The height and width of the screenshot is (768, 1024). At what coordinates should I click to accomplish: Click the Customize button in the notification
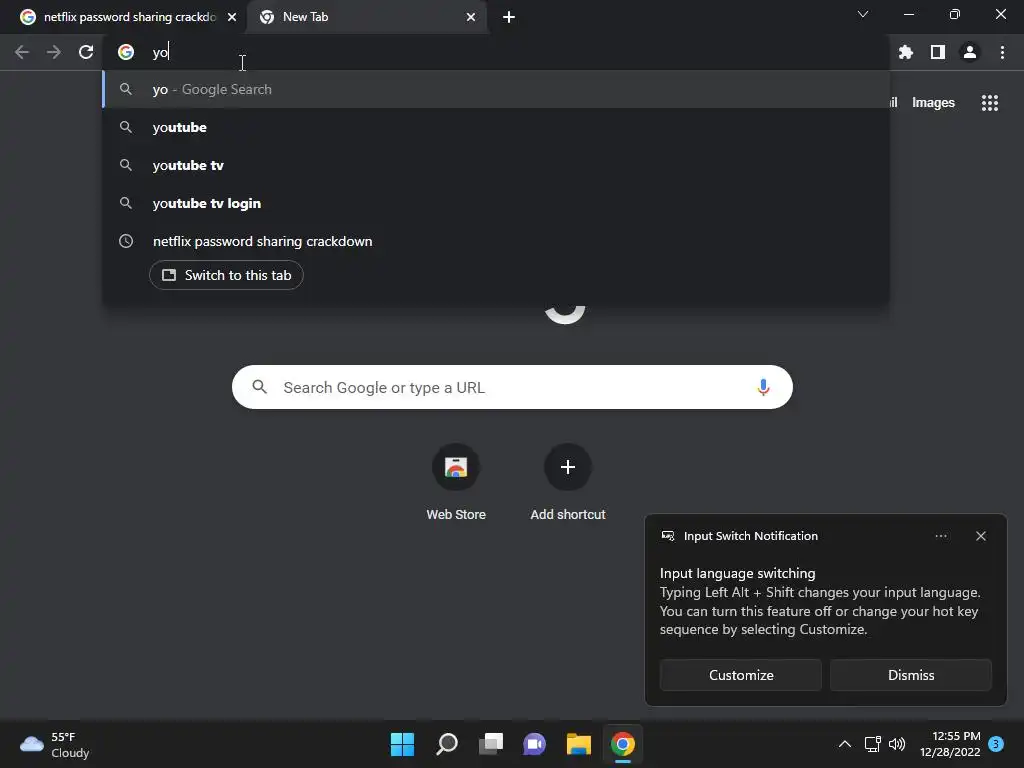[x=741, y=675]
